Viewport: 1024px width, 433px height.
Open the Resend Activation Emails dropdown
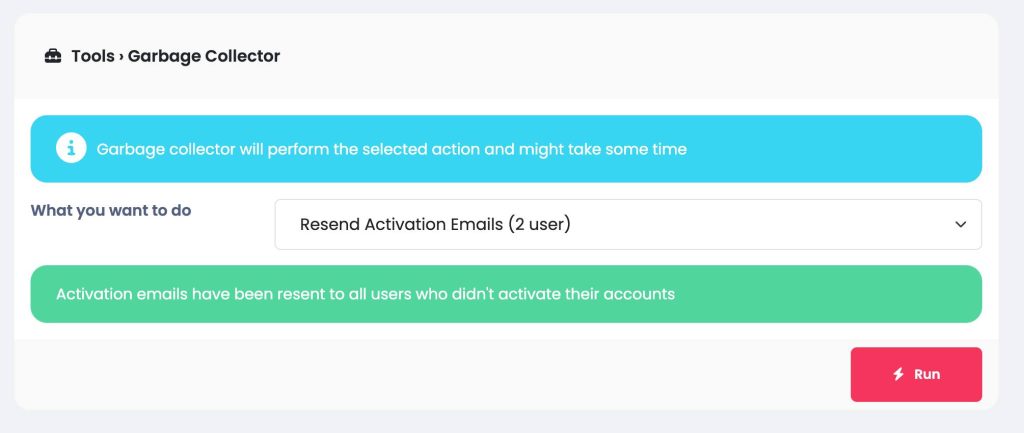coord(628,225)
